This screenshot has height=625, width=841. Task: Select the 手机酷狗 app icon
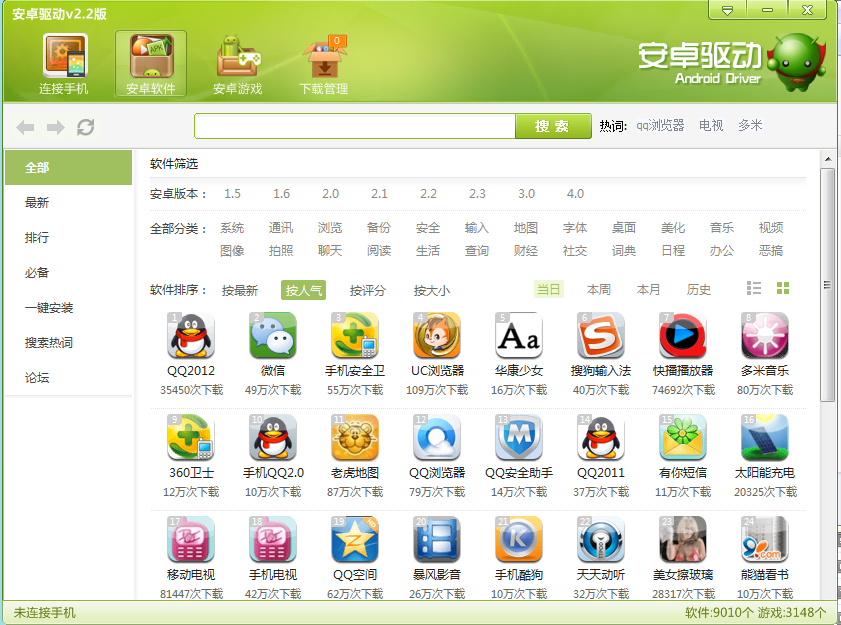[519, 540]
